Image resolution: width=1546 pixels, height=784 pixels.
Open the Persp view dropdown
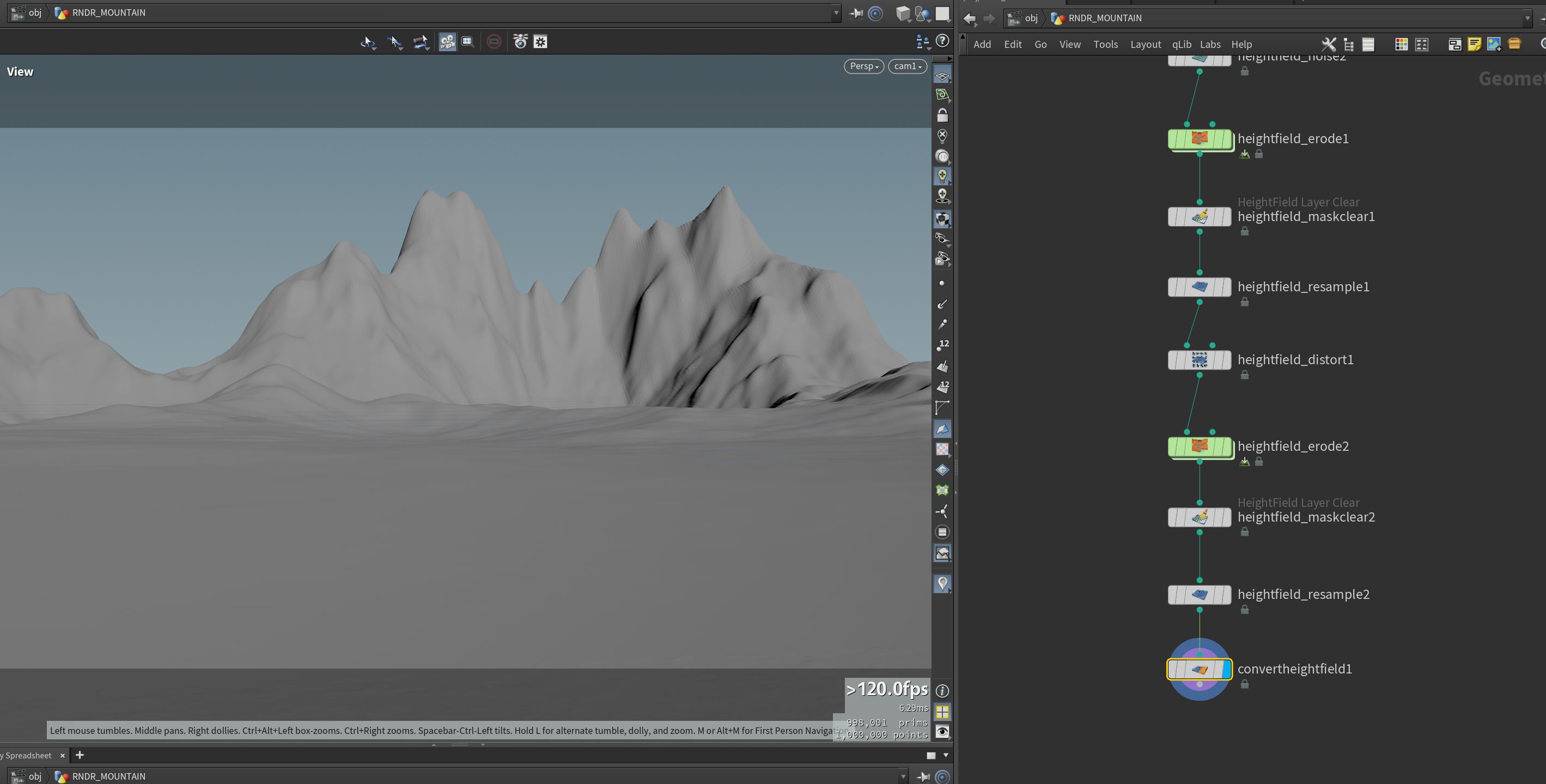click(863, 66)
